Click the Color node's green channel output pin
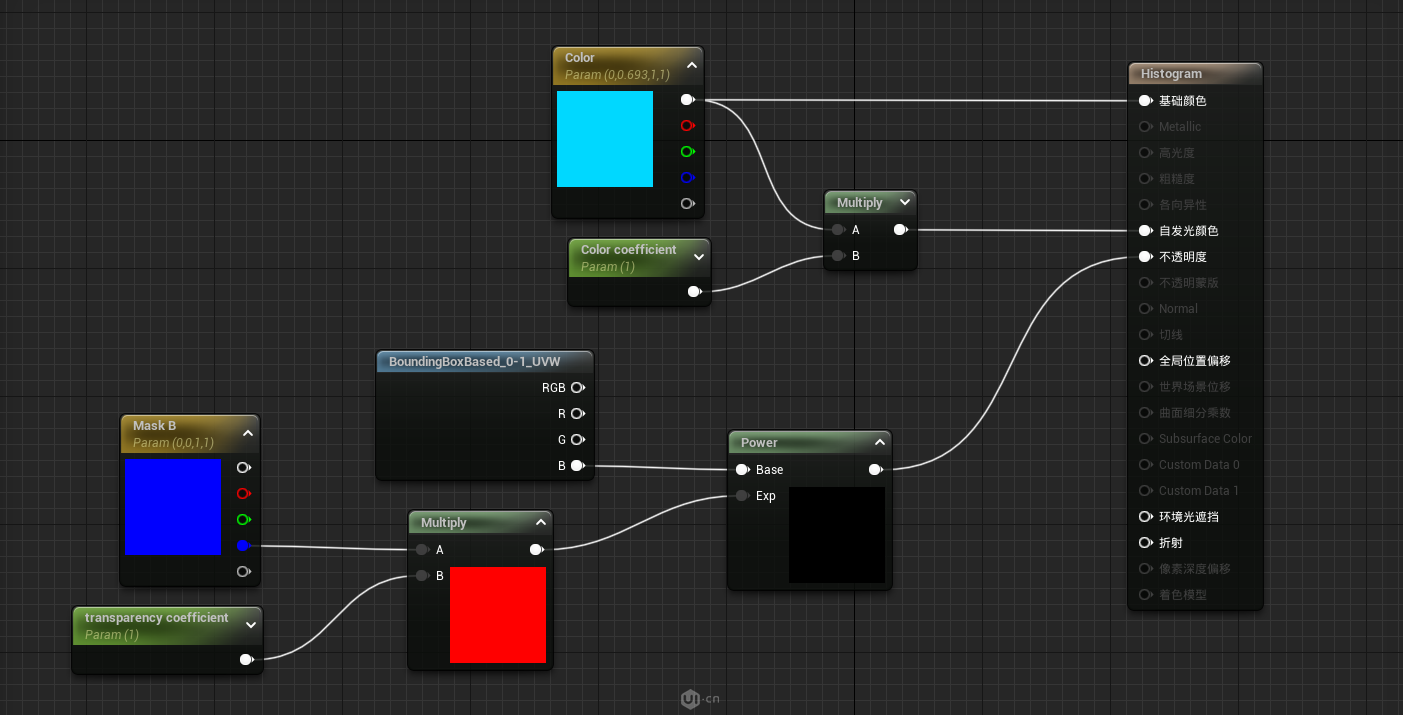The image size is (1403, 715). [x=687, y=152]
